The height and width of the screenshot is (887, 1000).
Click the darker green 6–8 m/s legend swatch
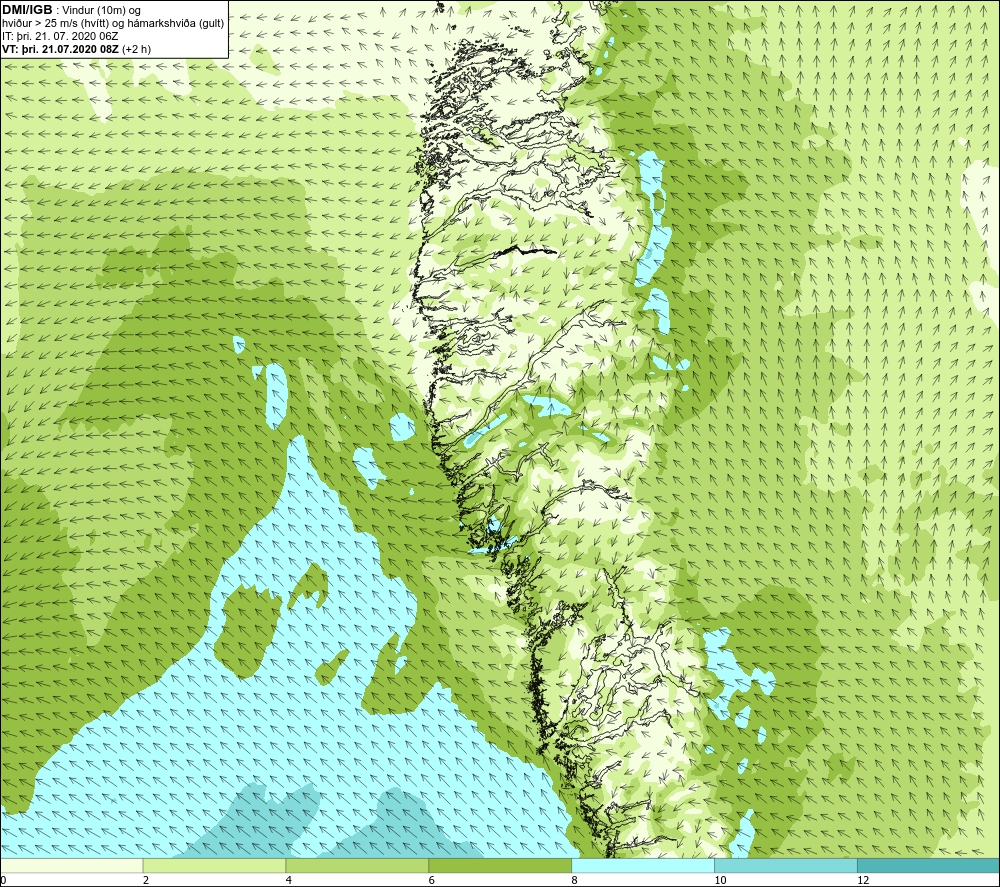click(x=500, y=865)
